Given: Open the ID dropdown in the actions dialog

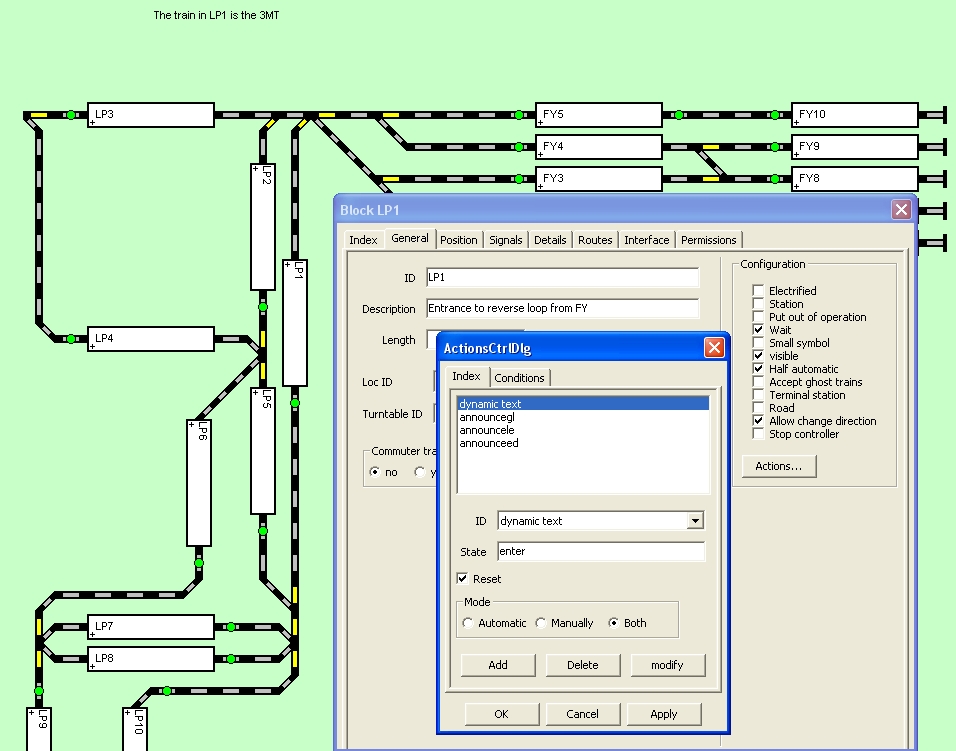Looking at the screenshot, I should (x=695, y=521).
